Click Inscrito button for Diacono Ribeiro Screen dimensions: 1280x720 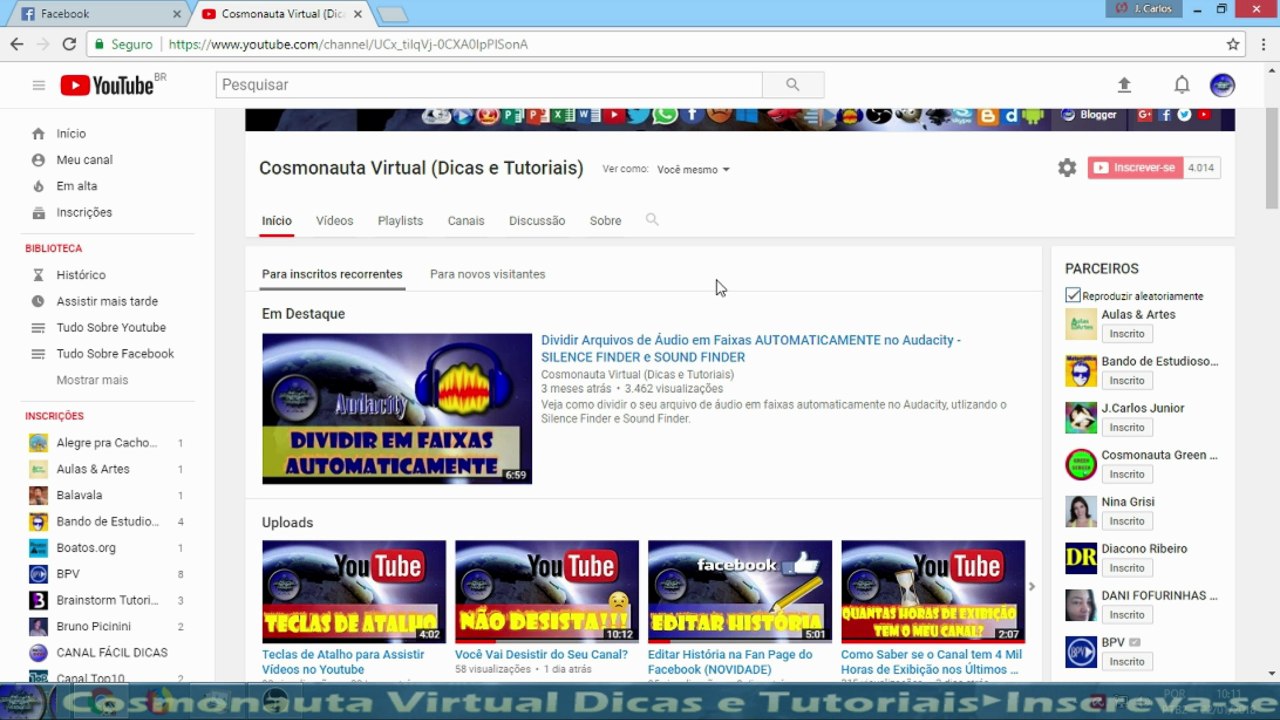tap(1127, 568)
